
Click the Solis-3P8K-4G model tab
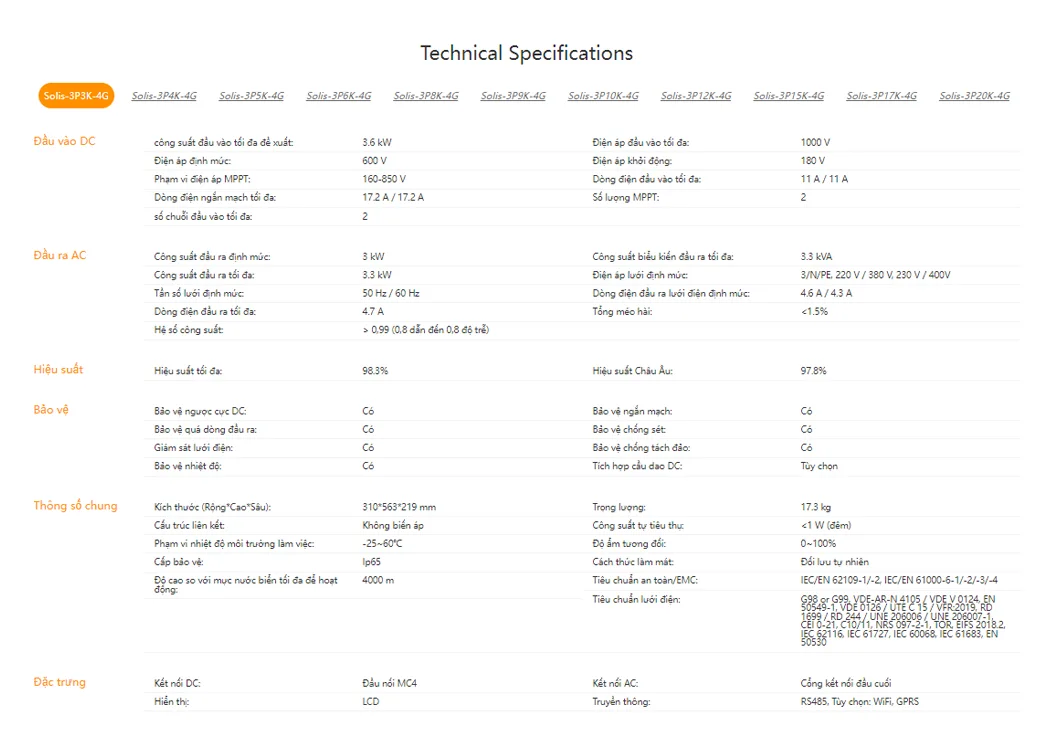(425, 96)
